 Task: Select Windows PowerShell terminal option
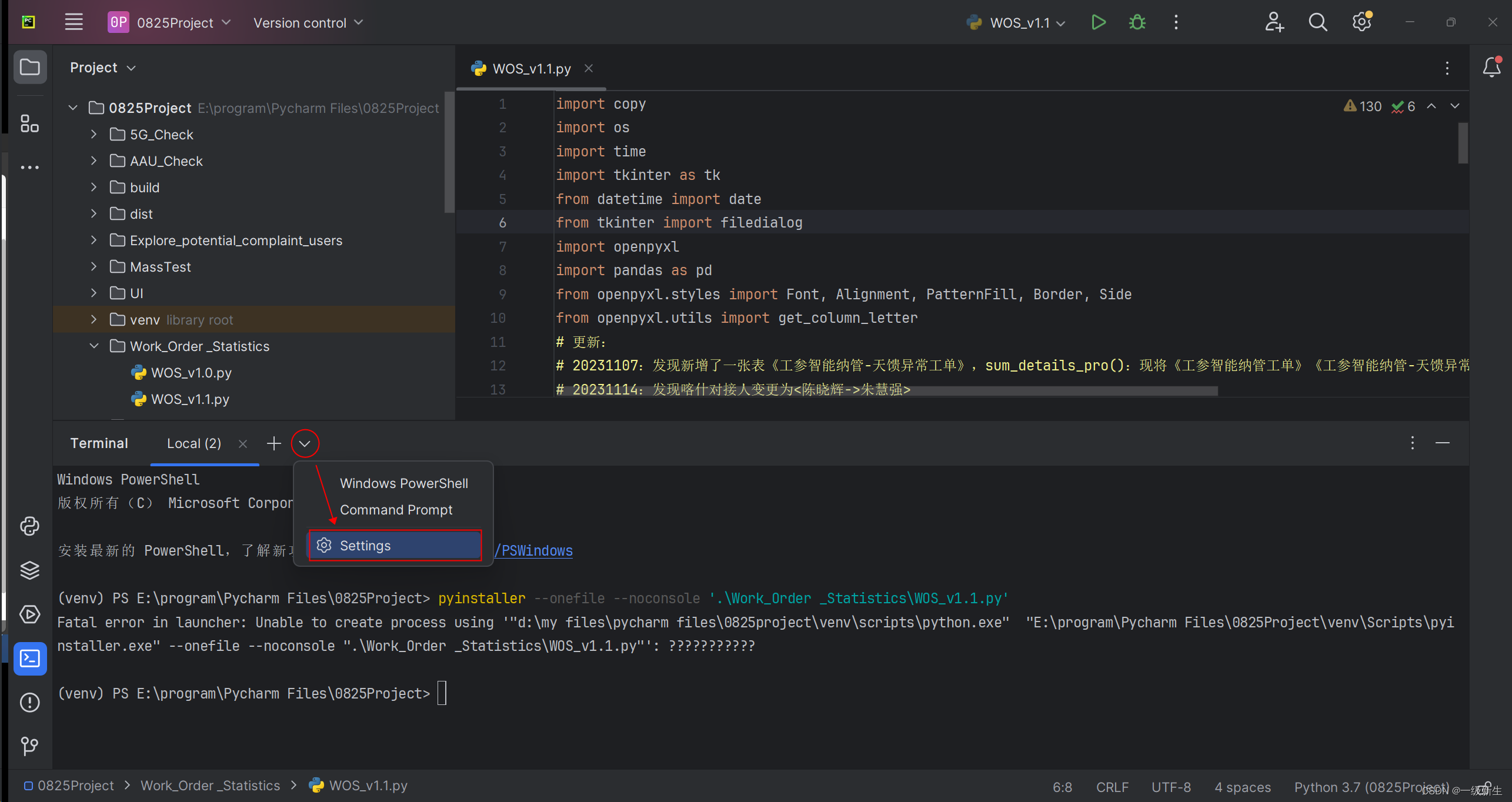404,482
